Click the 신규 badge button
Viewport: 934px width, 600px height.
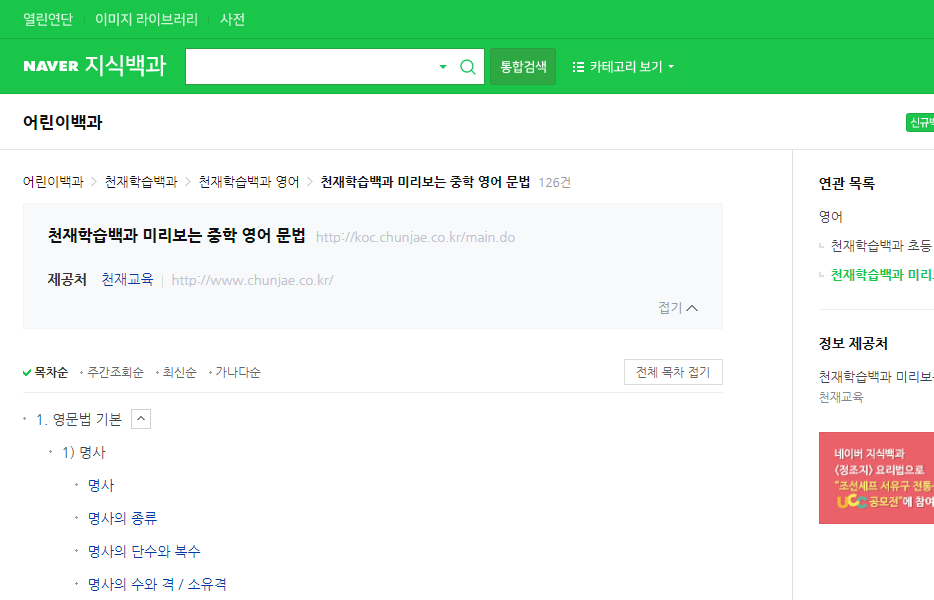click(x=920, y=122)
